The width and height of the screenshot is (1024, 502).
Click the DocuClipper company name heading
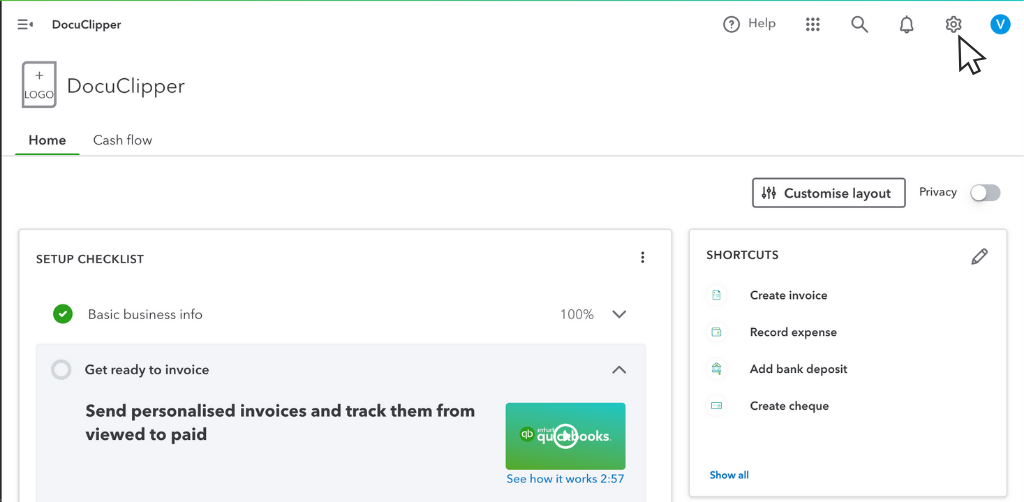click(125, 86)
